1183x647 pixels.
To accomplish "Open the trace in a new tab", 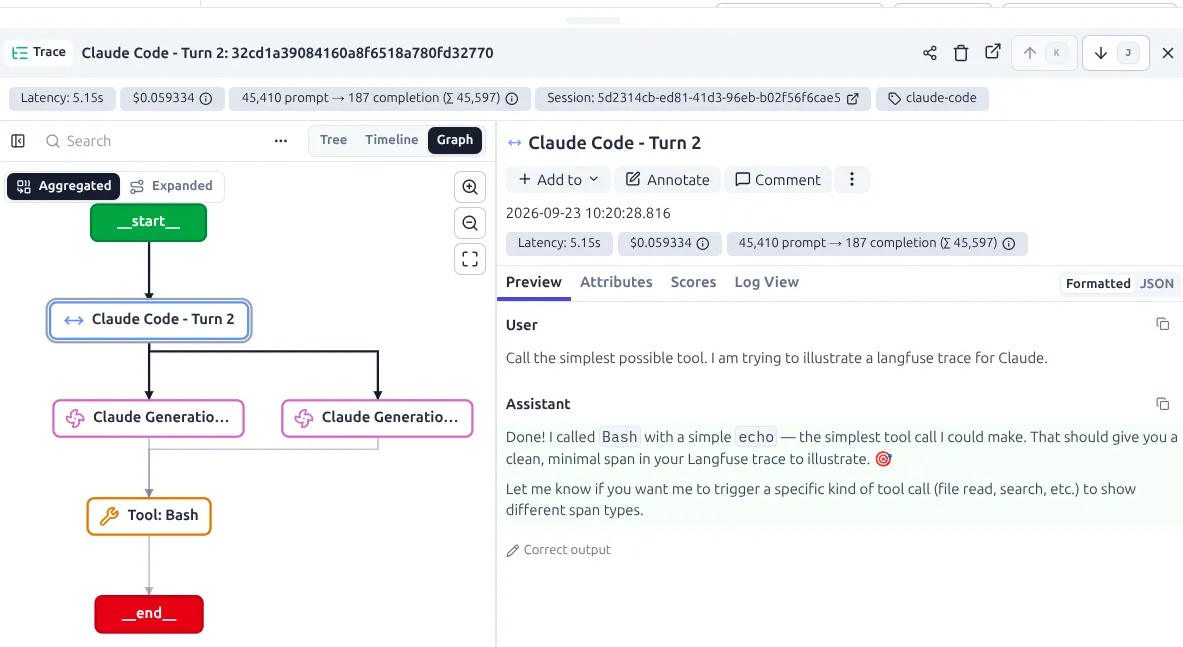I will [993, 51].
